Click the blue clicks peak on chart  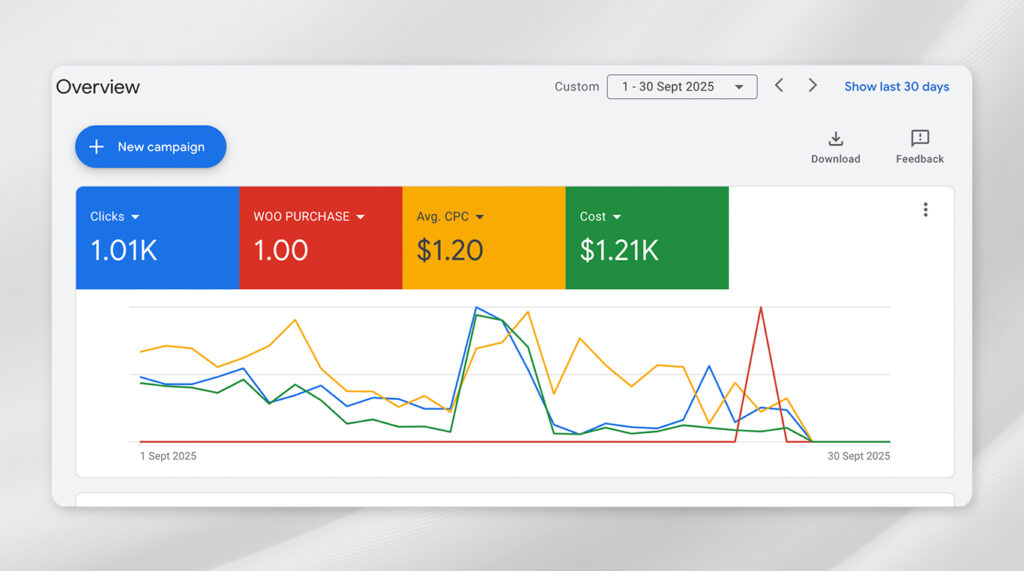click(477, 308)
